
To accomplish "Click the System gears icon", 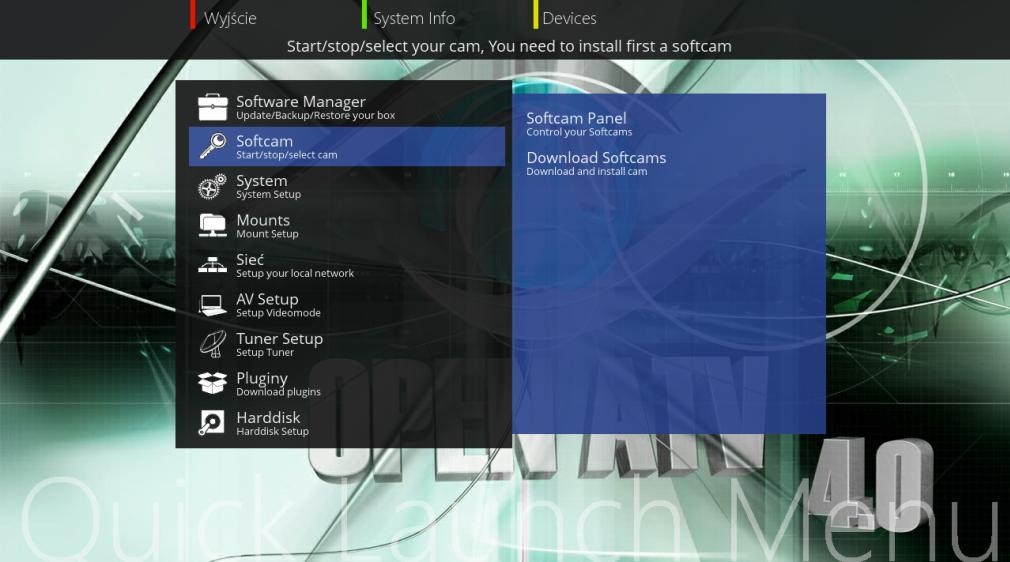I will (x=213, y=187).
